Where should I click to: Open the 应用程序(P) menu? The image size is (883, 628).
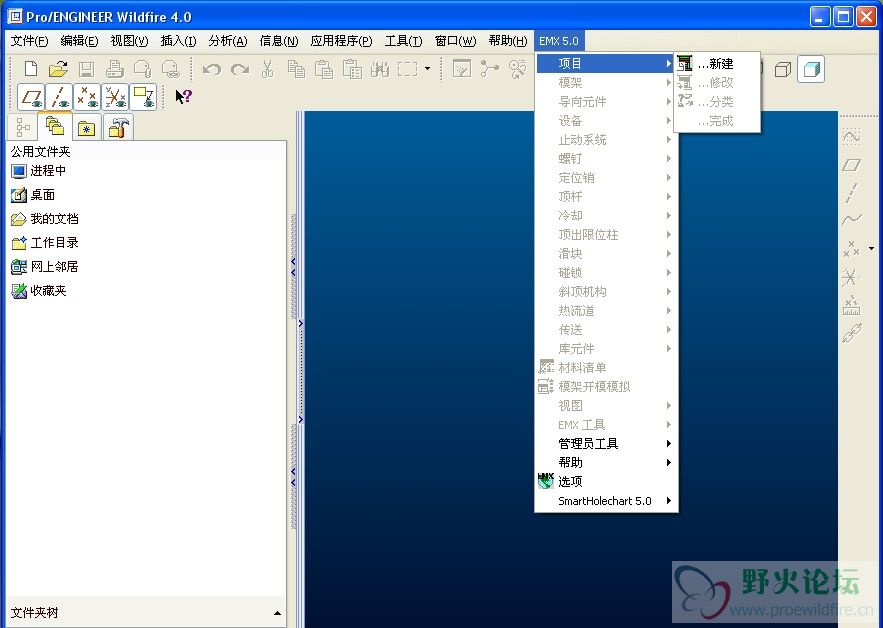click(x=341, y=41)
